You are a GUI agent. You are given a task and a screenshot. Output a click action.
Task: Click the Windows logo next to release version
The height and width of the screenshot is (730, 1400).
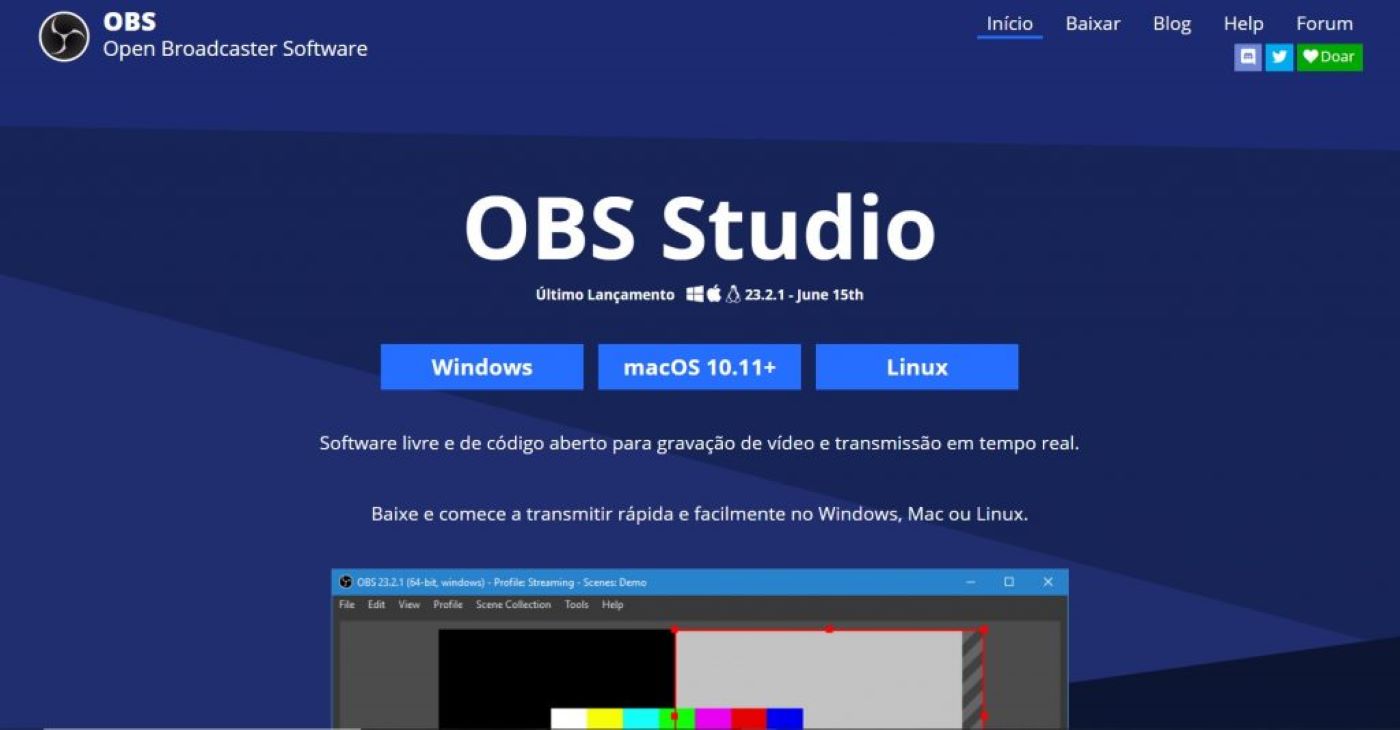pyautogui.click(x=695, y=294)
